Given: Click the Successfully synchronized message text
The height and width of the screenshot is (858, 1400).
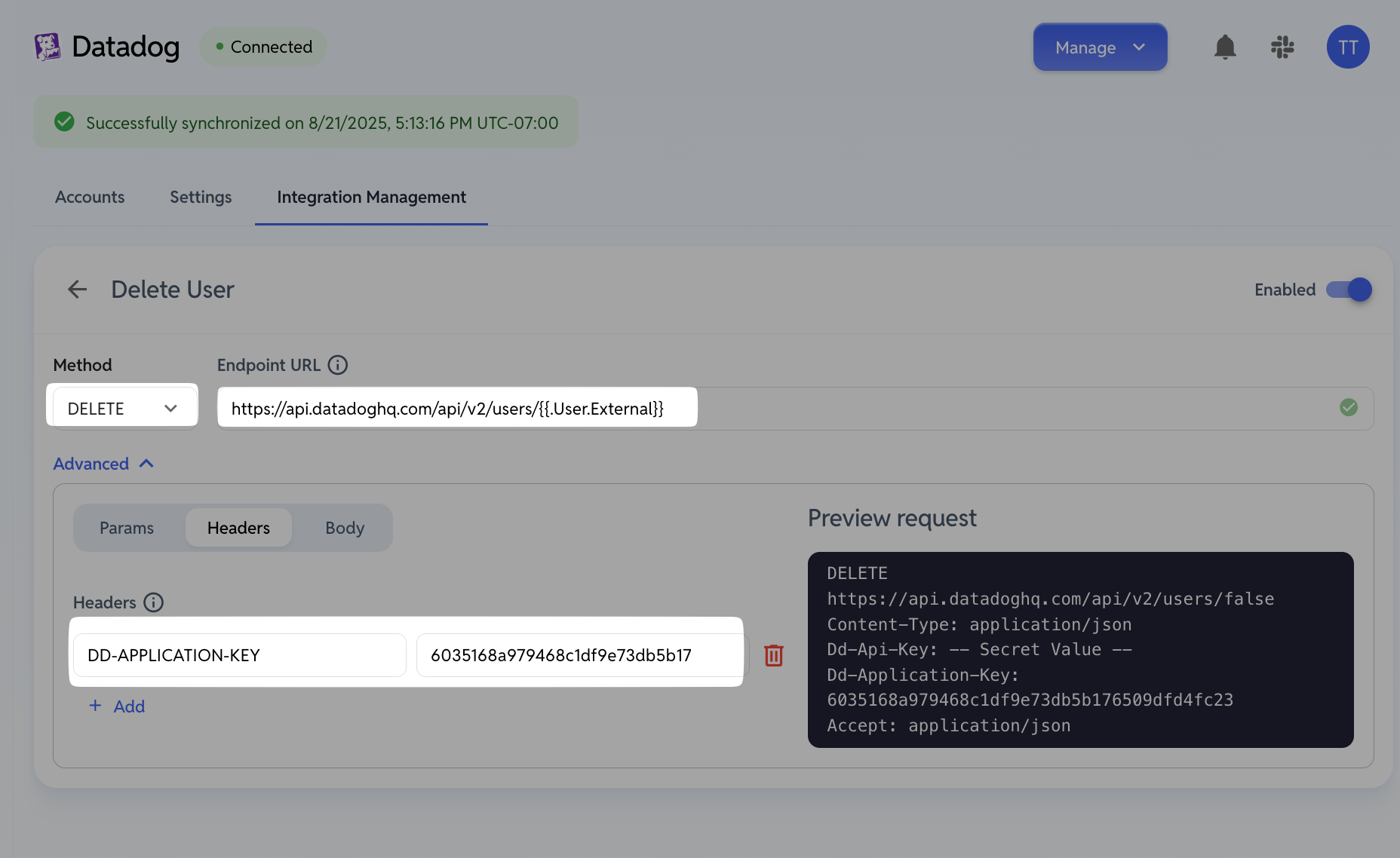Looking at the screenshot, I should tap(322, 122).
